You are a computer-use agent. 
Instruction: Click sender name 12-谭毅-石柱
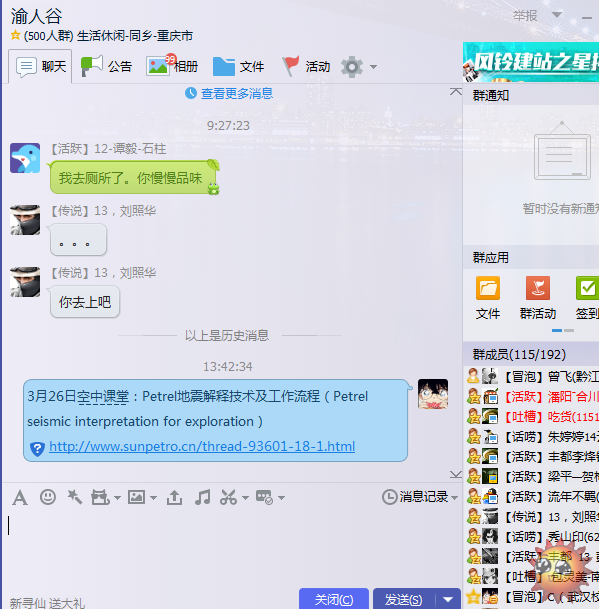point(130,149)
